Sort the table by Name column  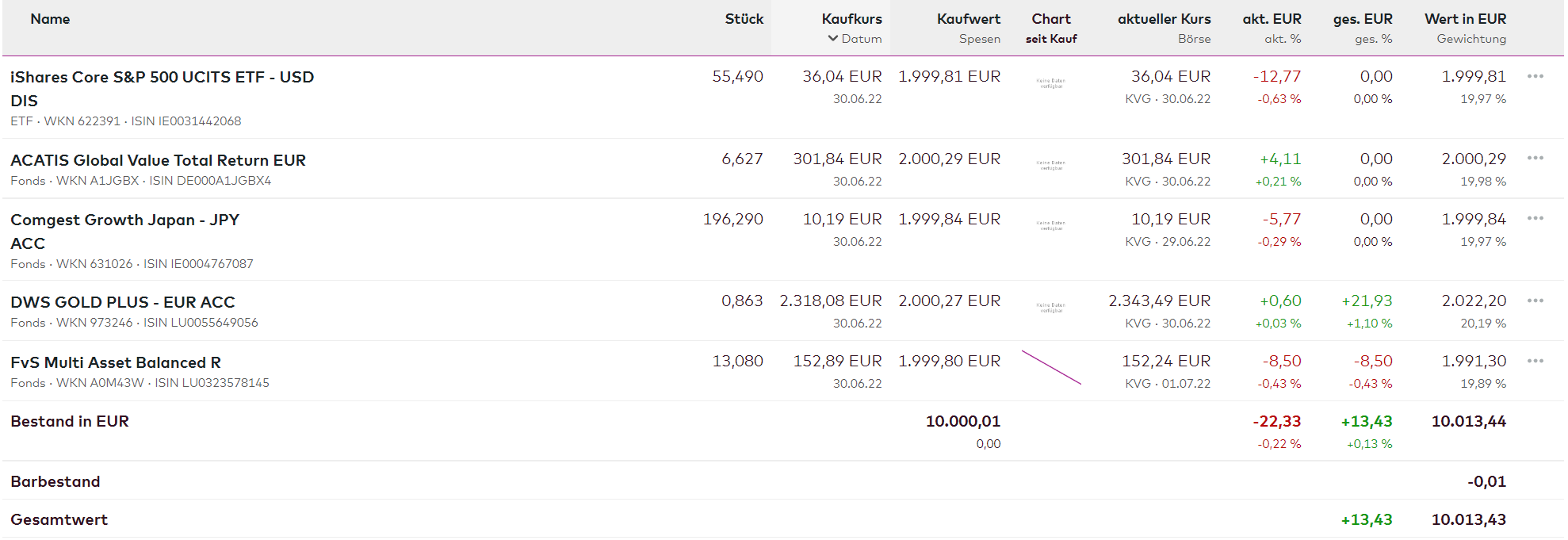(x=50, y=19)
